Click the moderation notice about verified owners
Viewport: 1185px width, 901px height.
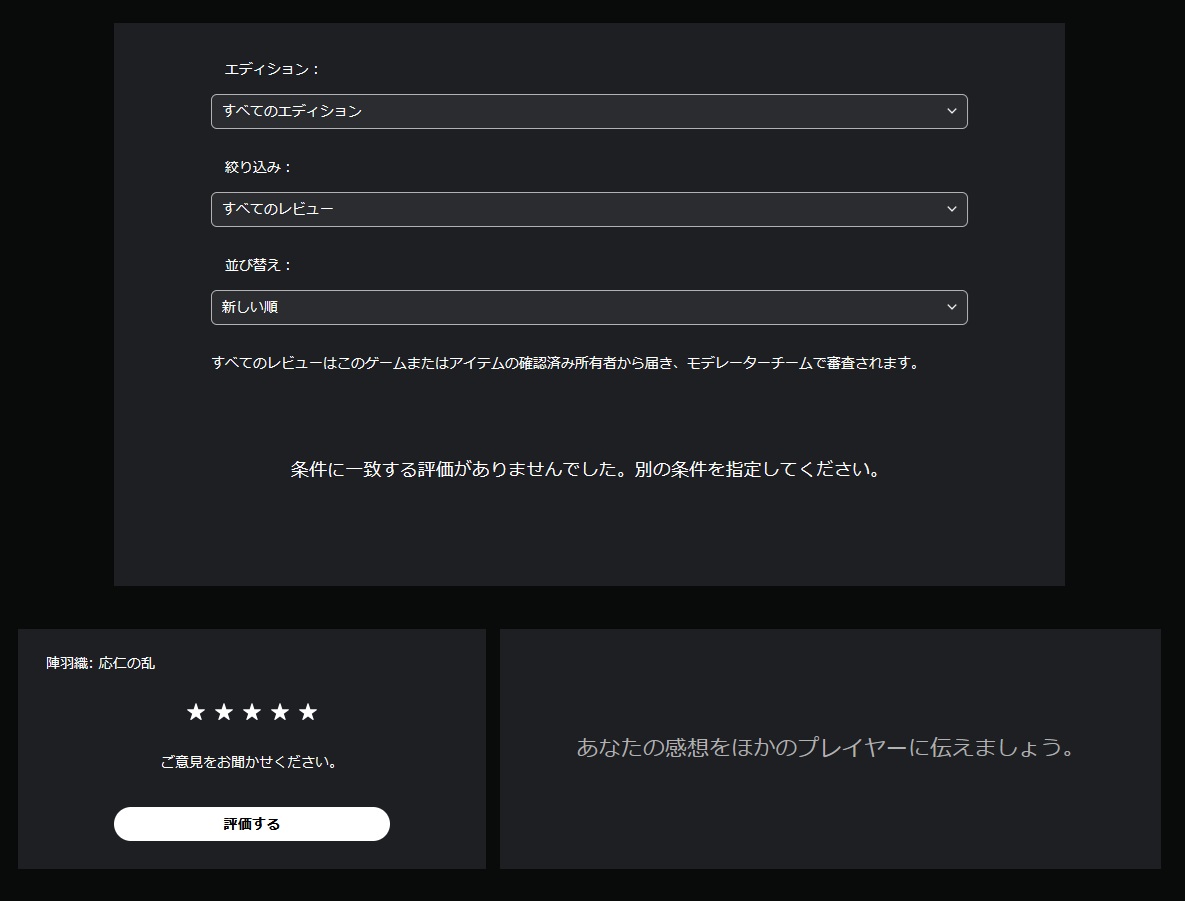(566, 363)
